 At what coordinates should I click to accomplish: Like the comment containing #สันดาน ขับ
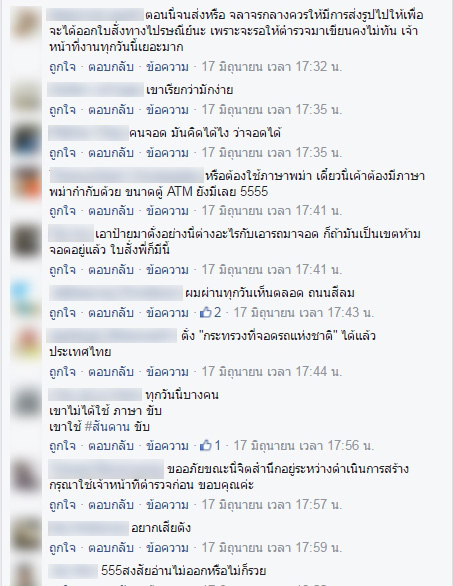(62, 446)
